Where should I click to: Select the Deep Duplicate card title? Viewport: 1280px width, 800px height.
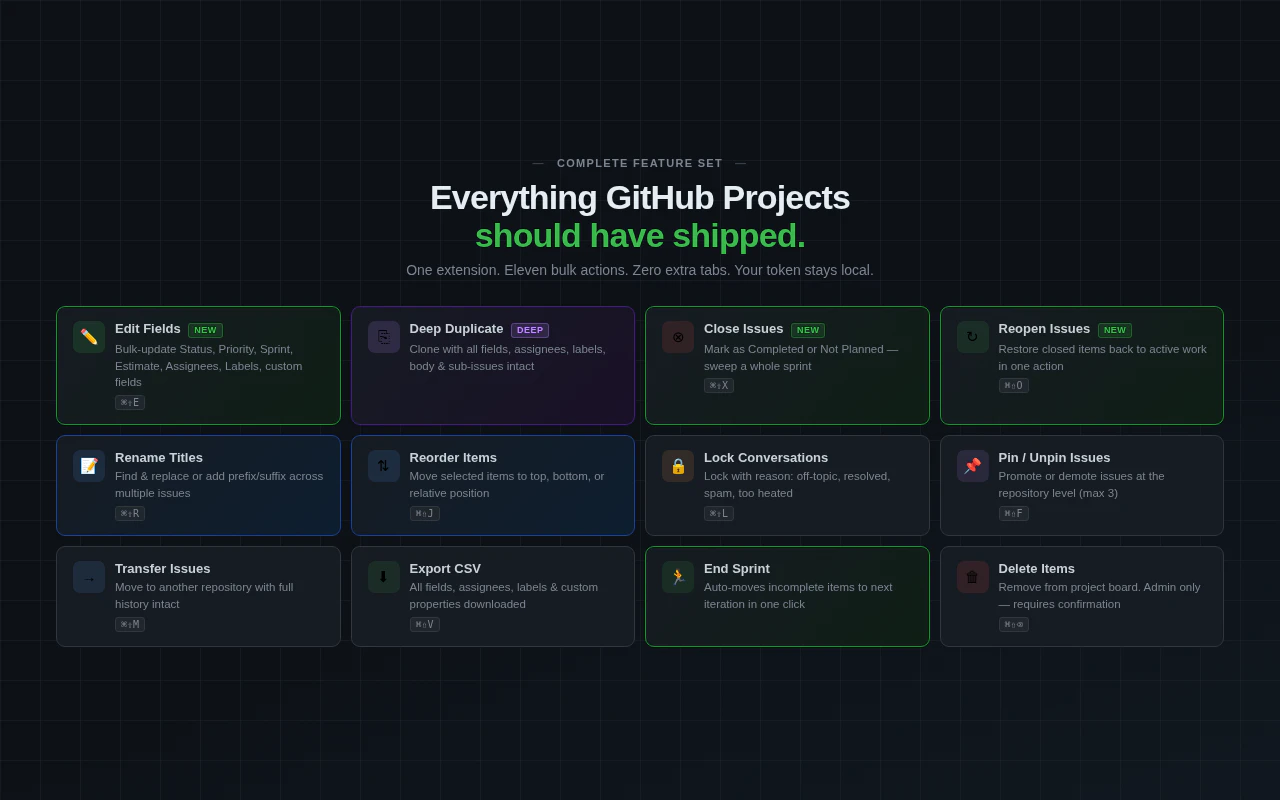coord(456,329)
